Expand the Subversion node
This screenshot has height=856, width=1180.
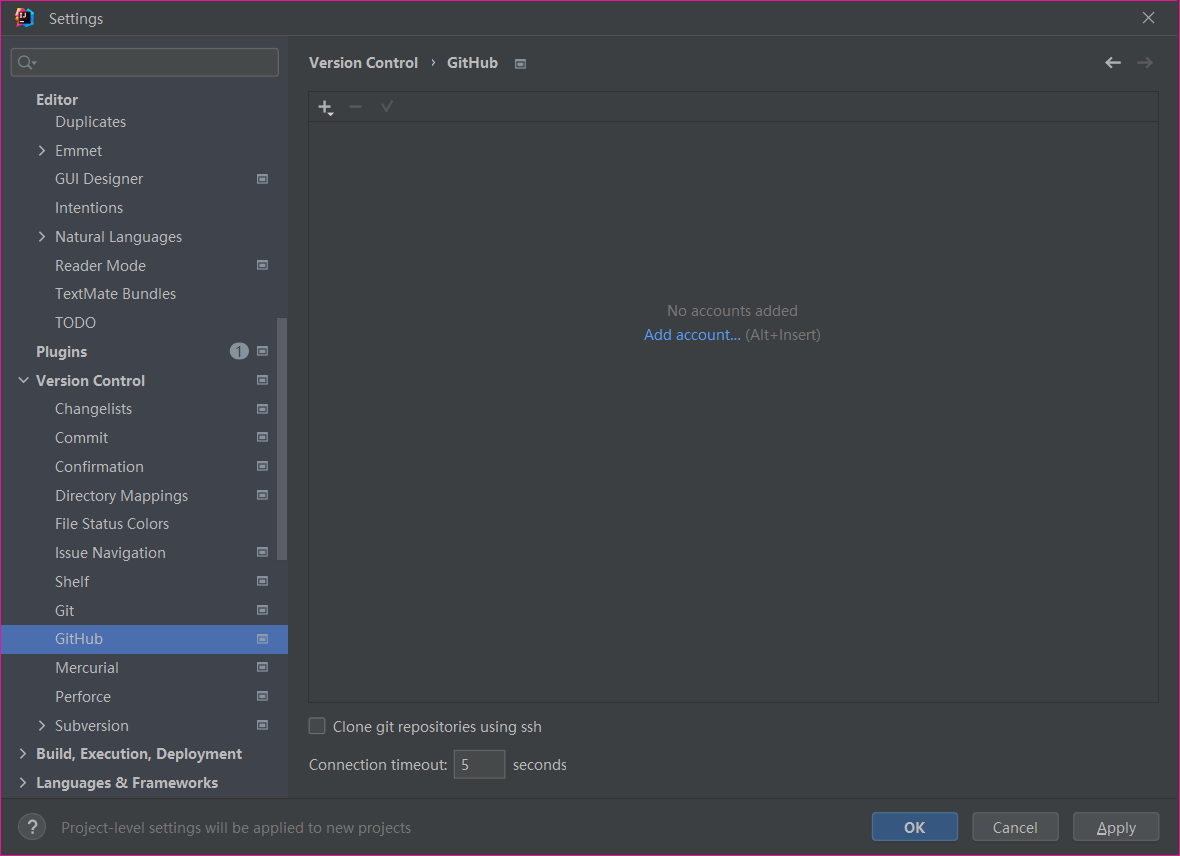click(x=42, y=725)
